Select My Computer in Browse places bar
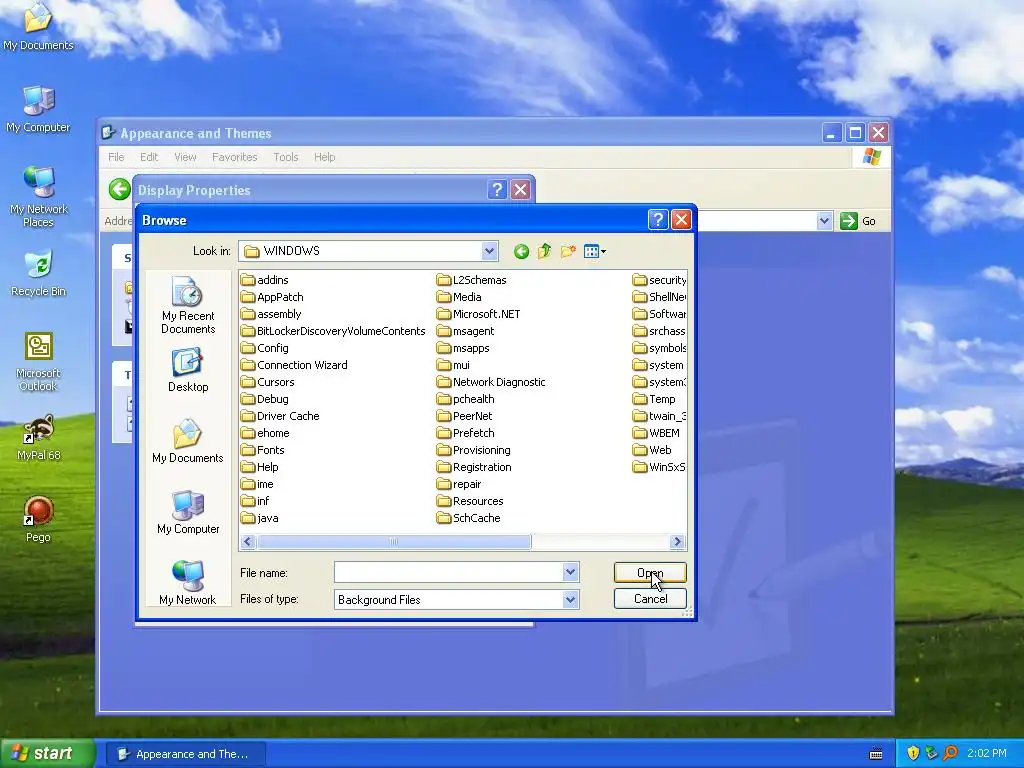Image resolution: width=1024 pixels, height=768 pixels. pos(188,512)
